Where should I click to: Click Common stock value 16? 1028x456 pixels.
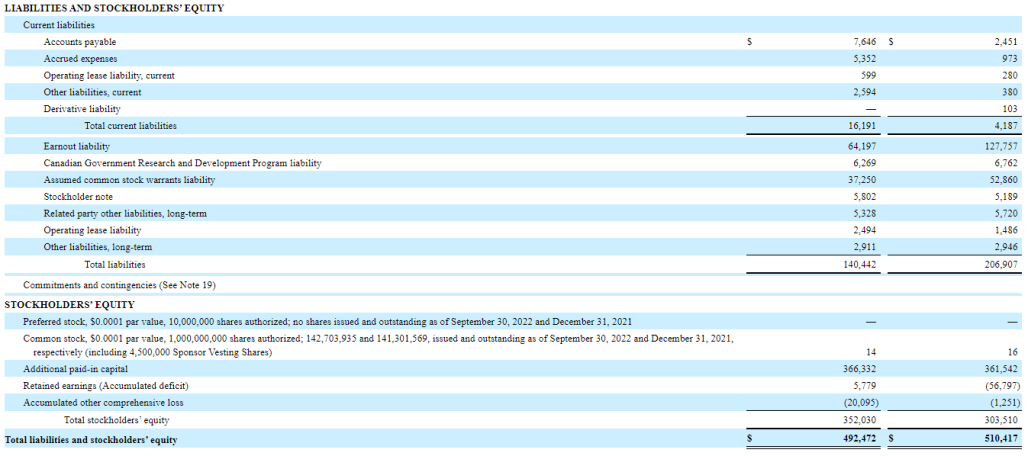[x=1013, y=353]
